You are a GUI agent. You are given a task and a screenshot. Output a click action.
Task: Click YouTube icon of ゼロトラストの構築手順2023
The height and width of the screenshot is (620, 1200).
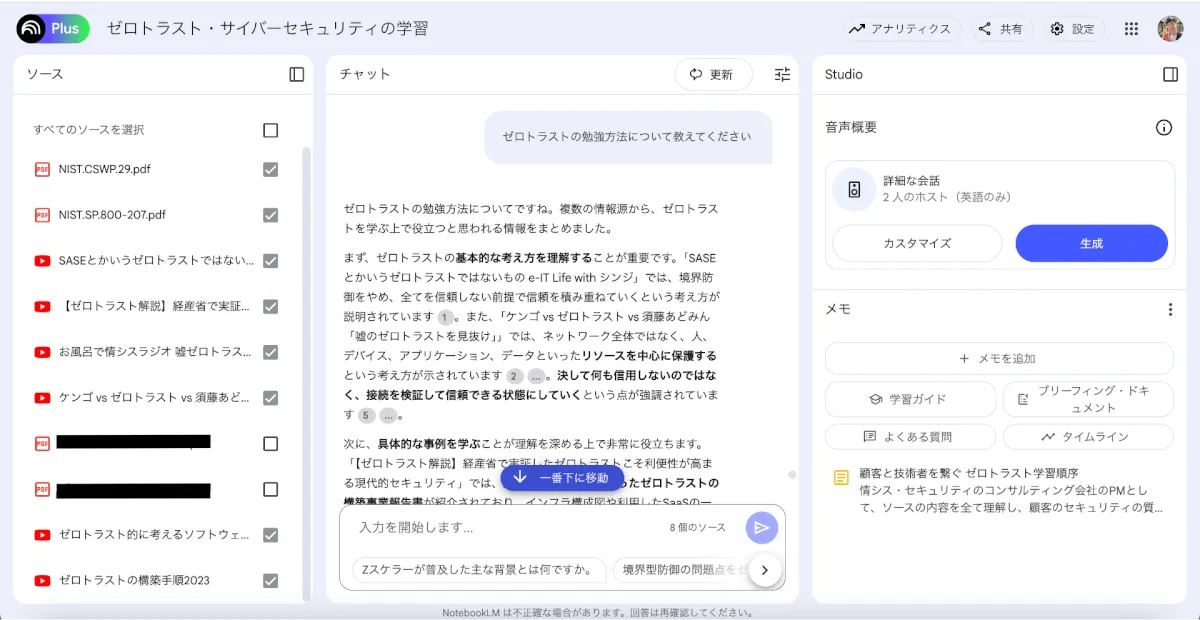tap(42, 580)
